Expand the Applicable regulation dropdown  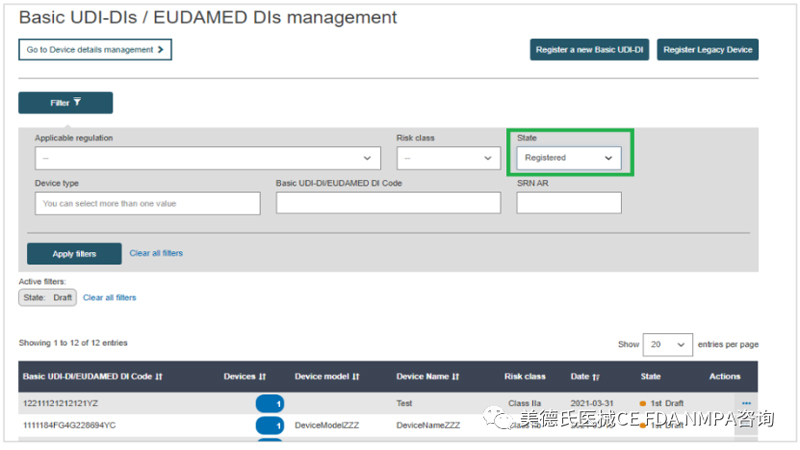[207, 158]
